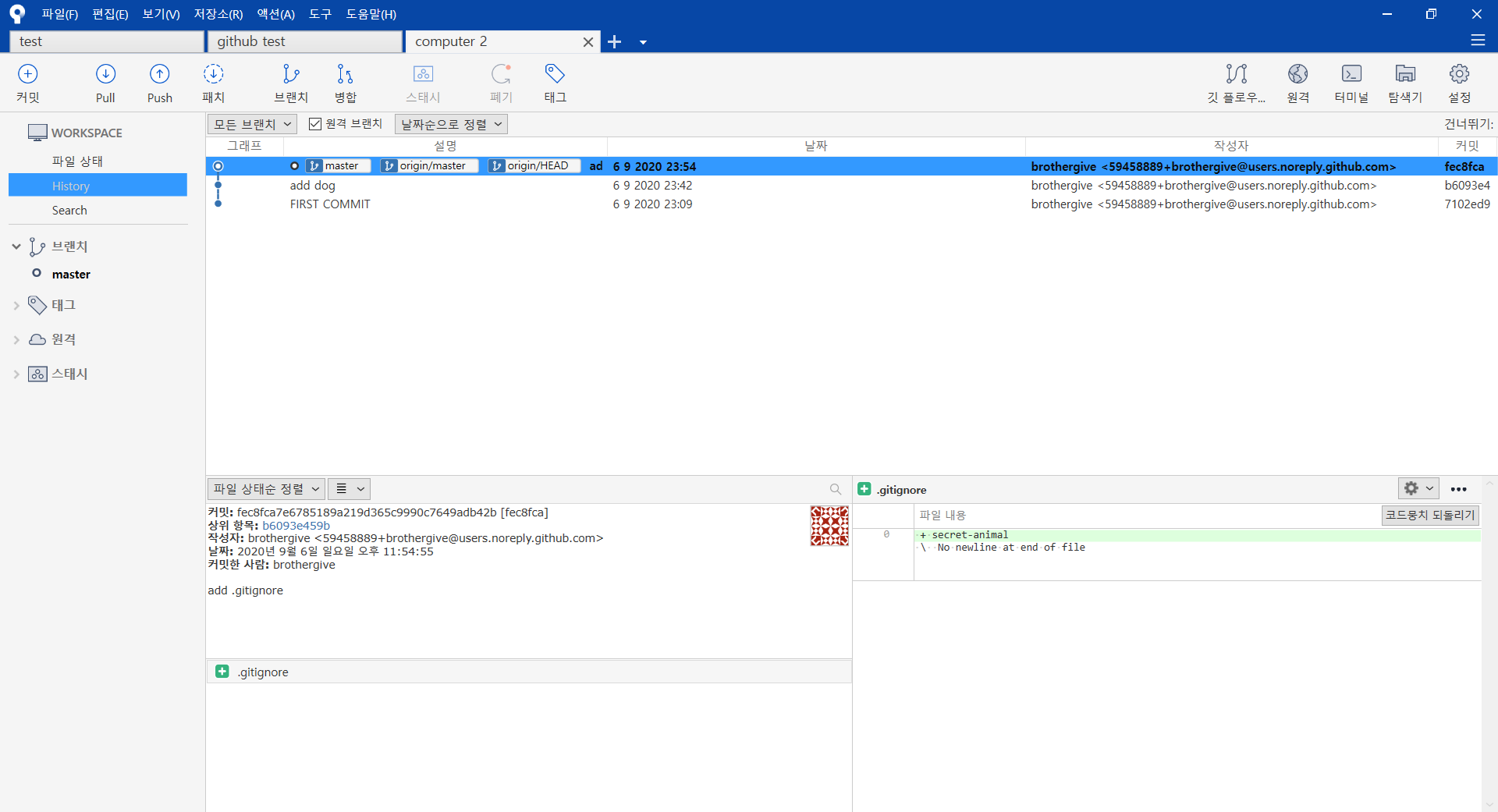
Task: Click the origin/master branch label
Action: pyautogui.click(x=429, y=165)
